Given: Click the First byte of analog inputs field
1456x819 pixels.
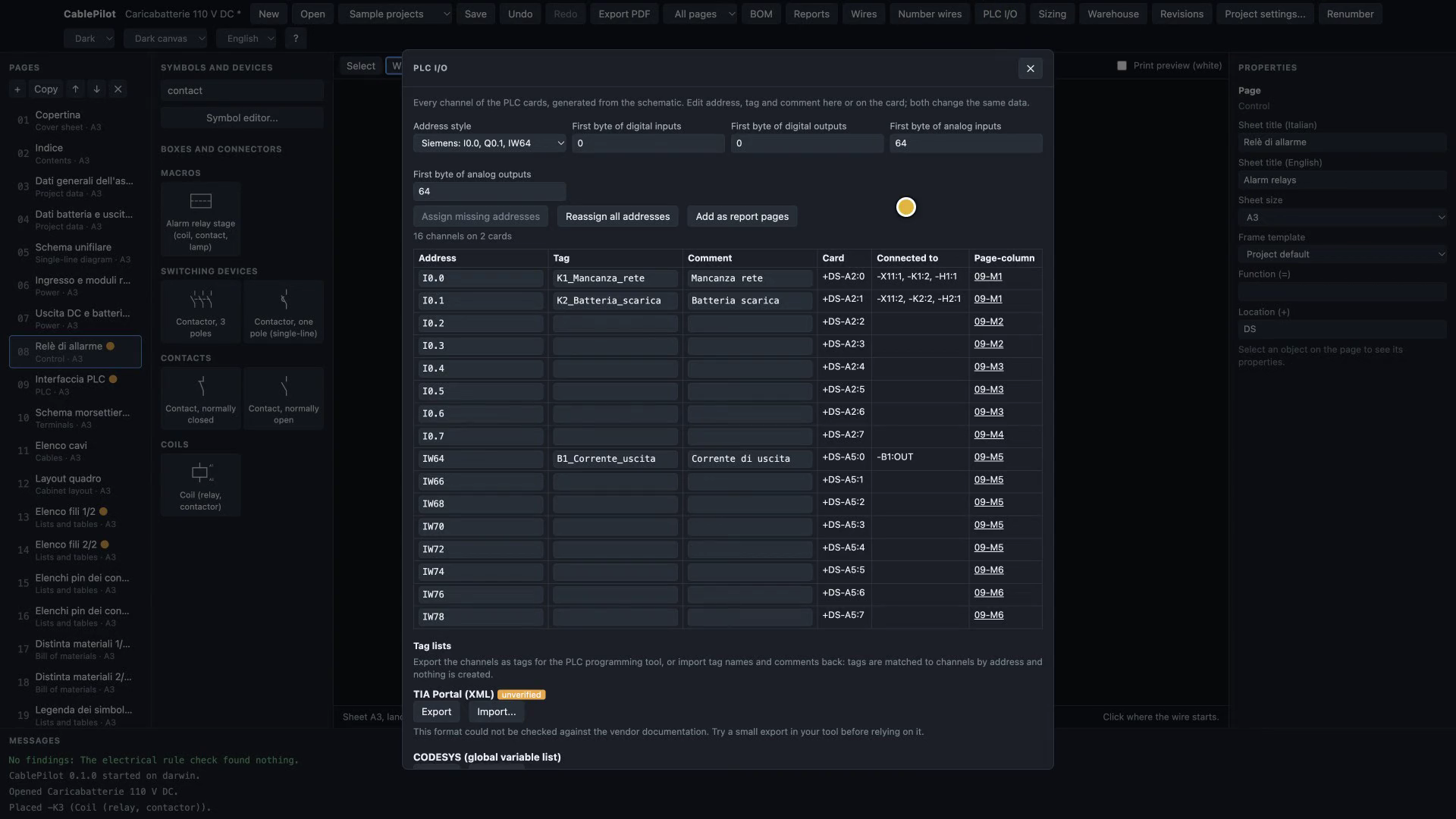Looking at the screenshot, I should click(965, 143).
